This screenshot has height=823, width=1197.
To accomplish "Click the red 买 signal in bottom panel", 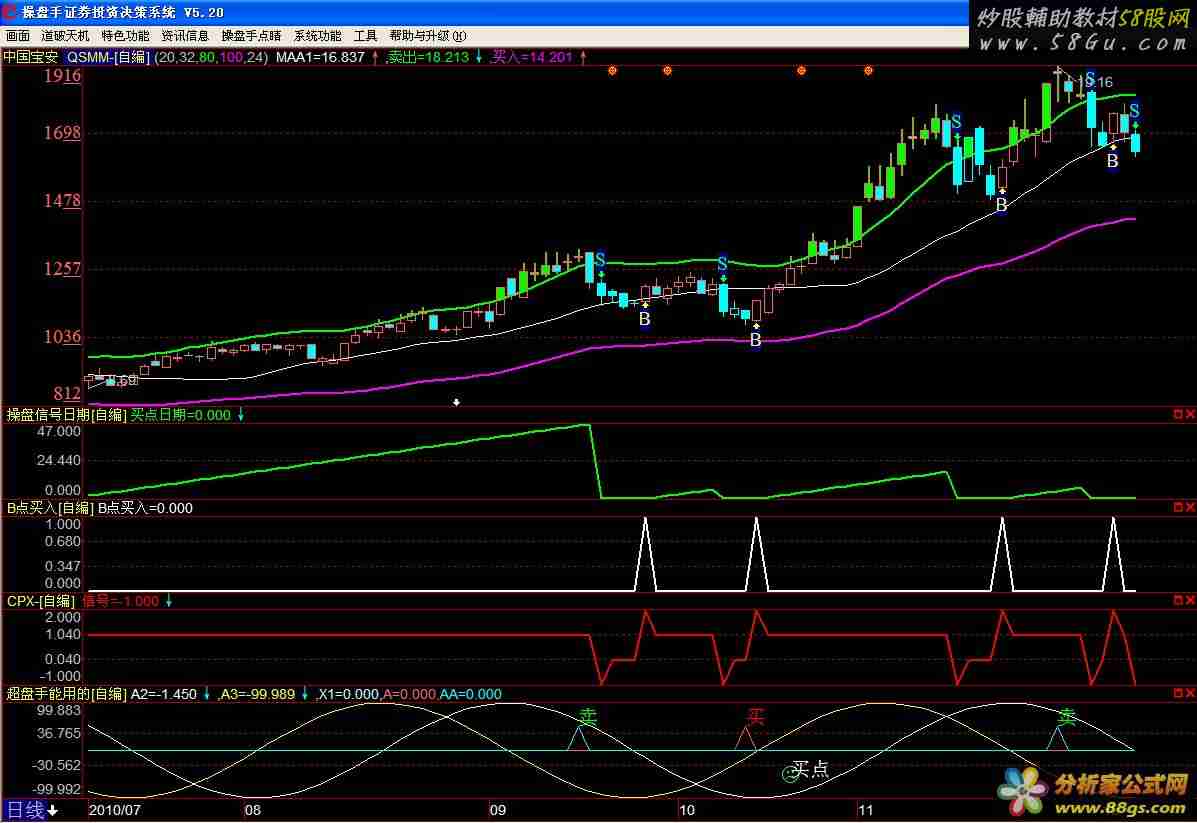I will pyautogui.click(x=755, y=715).
